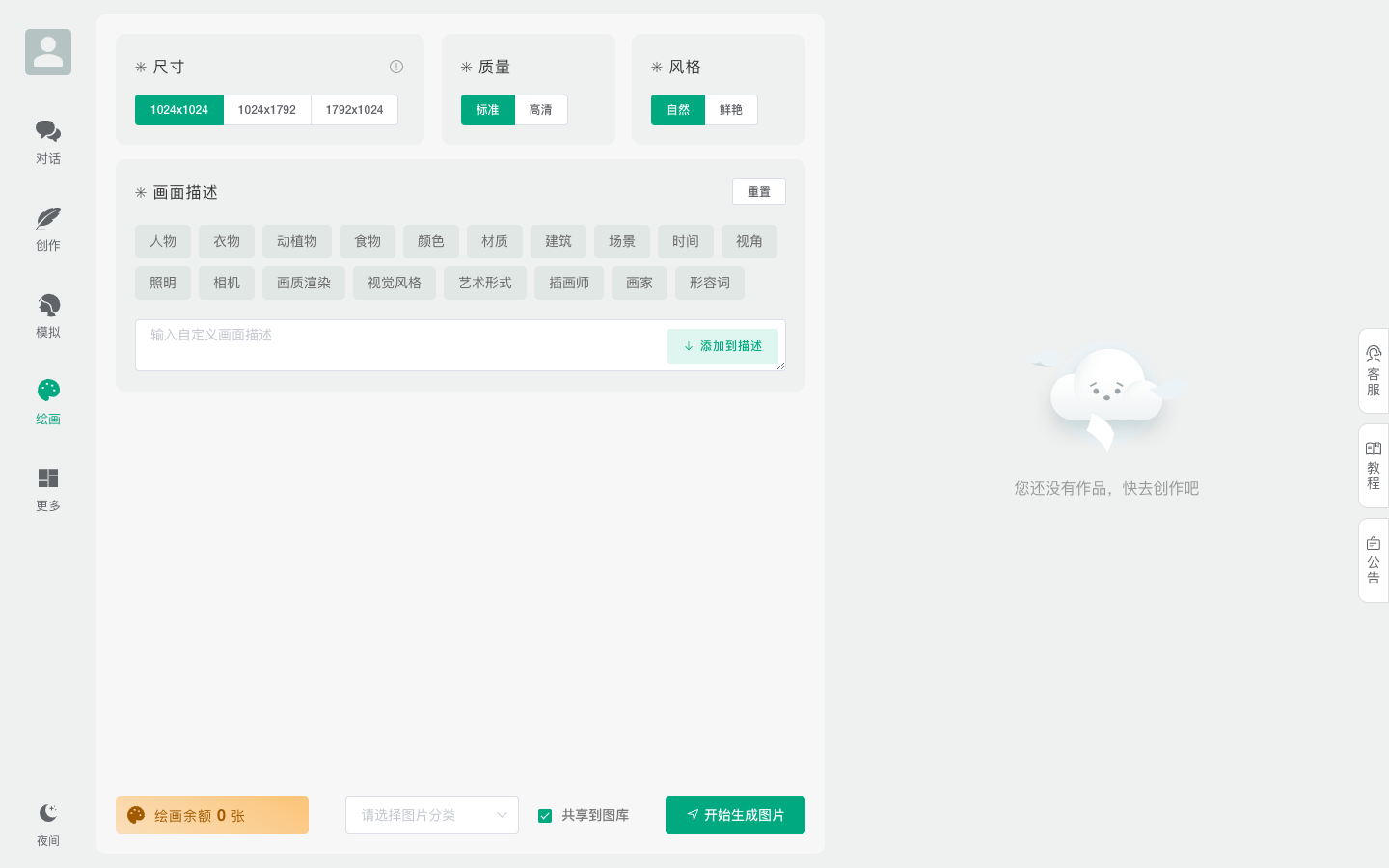Image resolution: width=1389 pixels, height=868 pixels.
Task: Open the 模拟 simulation section
Action: coord(48,315)
